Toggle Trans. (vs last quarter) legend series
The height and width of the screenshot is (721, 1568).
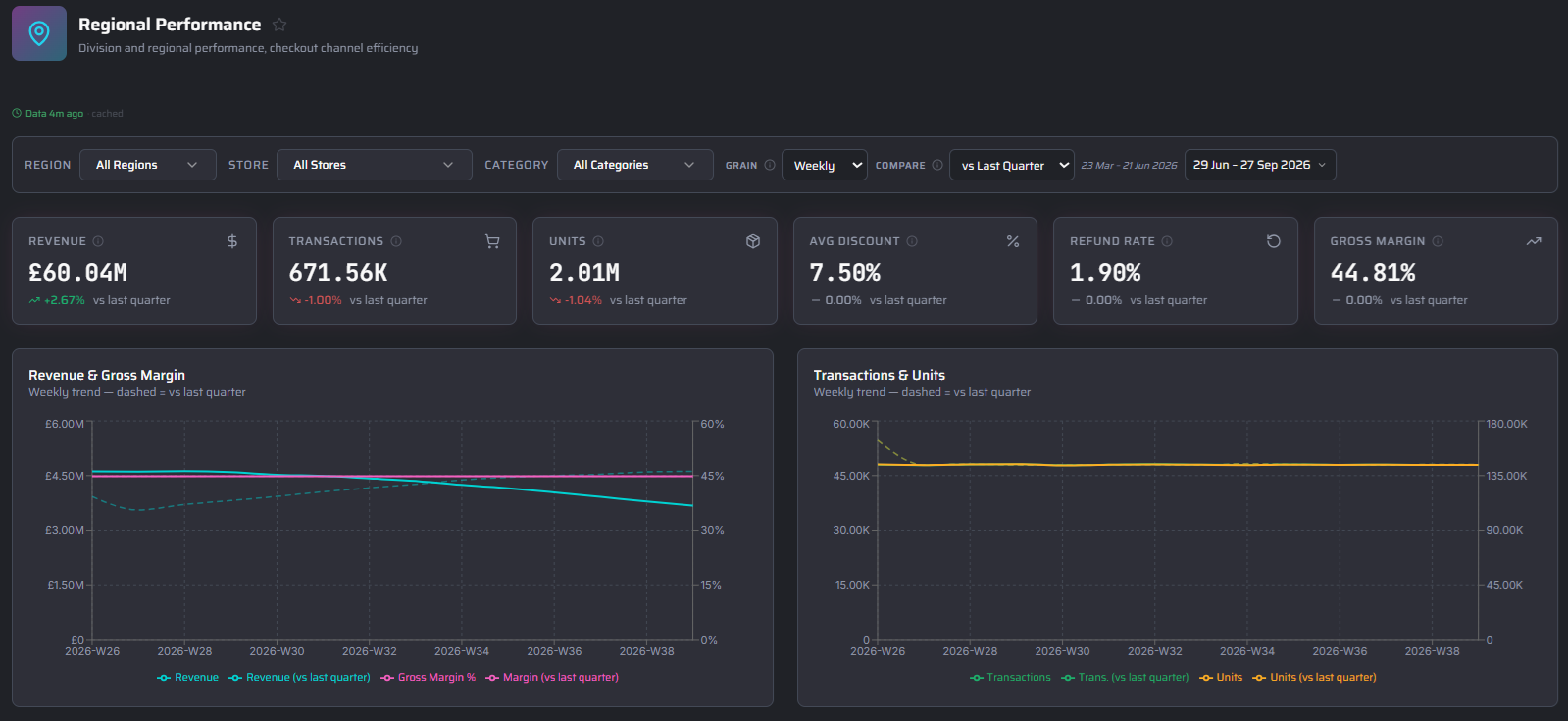point(1125,677)
